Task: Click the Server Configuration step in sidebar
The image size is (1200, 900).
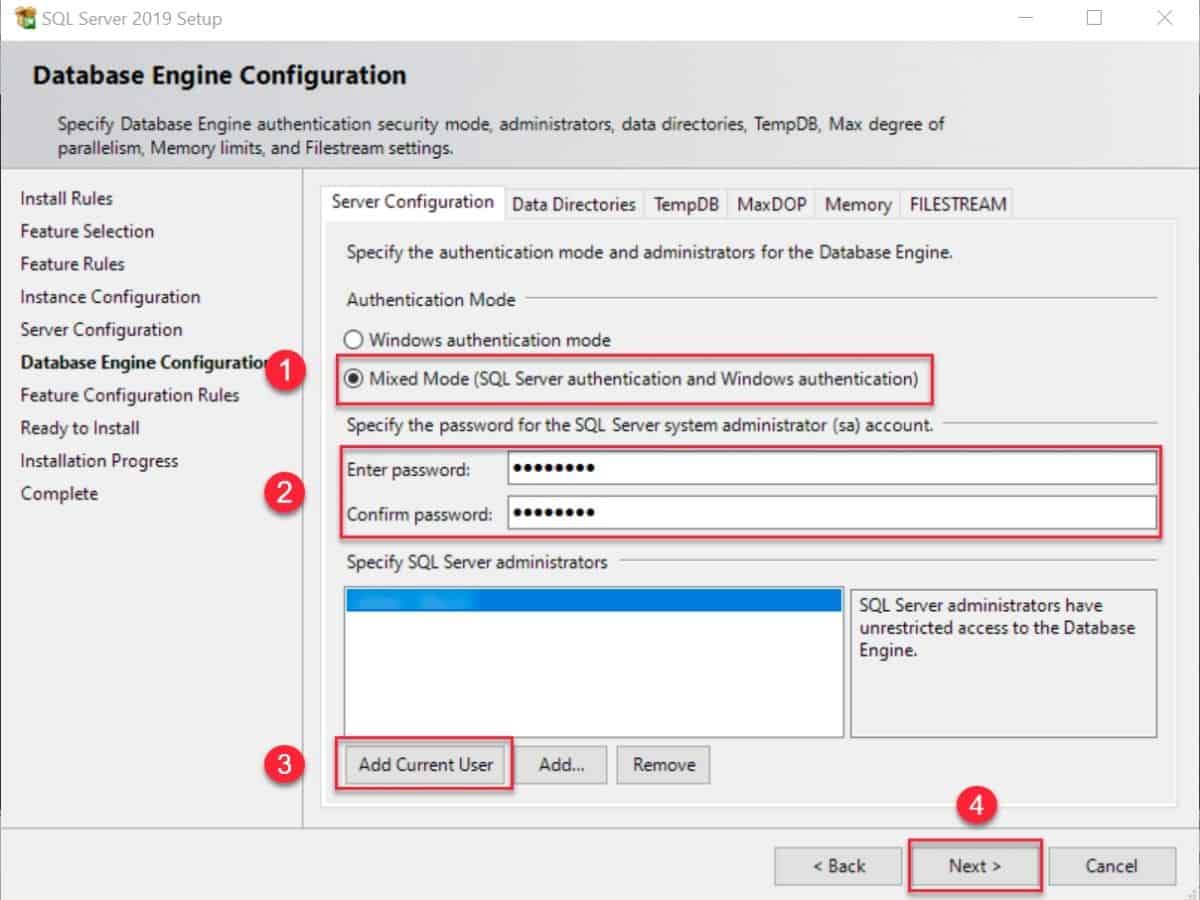Action: coord(101,330)
